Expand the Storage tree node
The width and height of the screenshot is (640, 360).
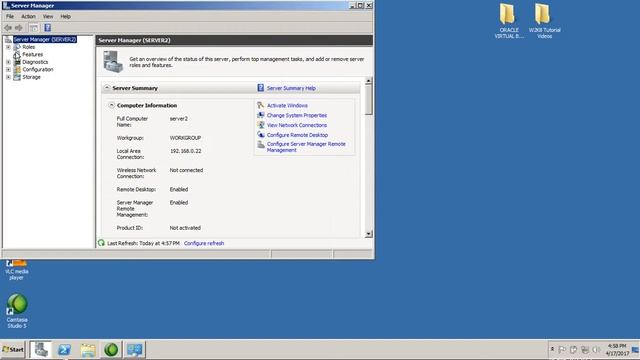(8, 77)
